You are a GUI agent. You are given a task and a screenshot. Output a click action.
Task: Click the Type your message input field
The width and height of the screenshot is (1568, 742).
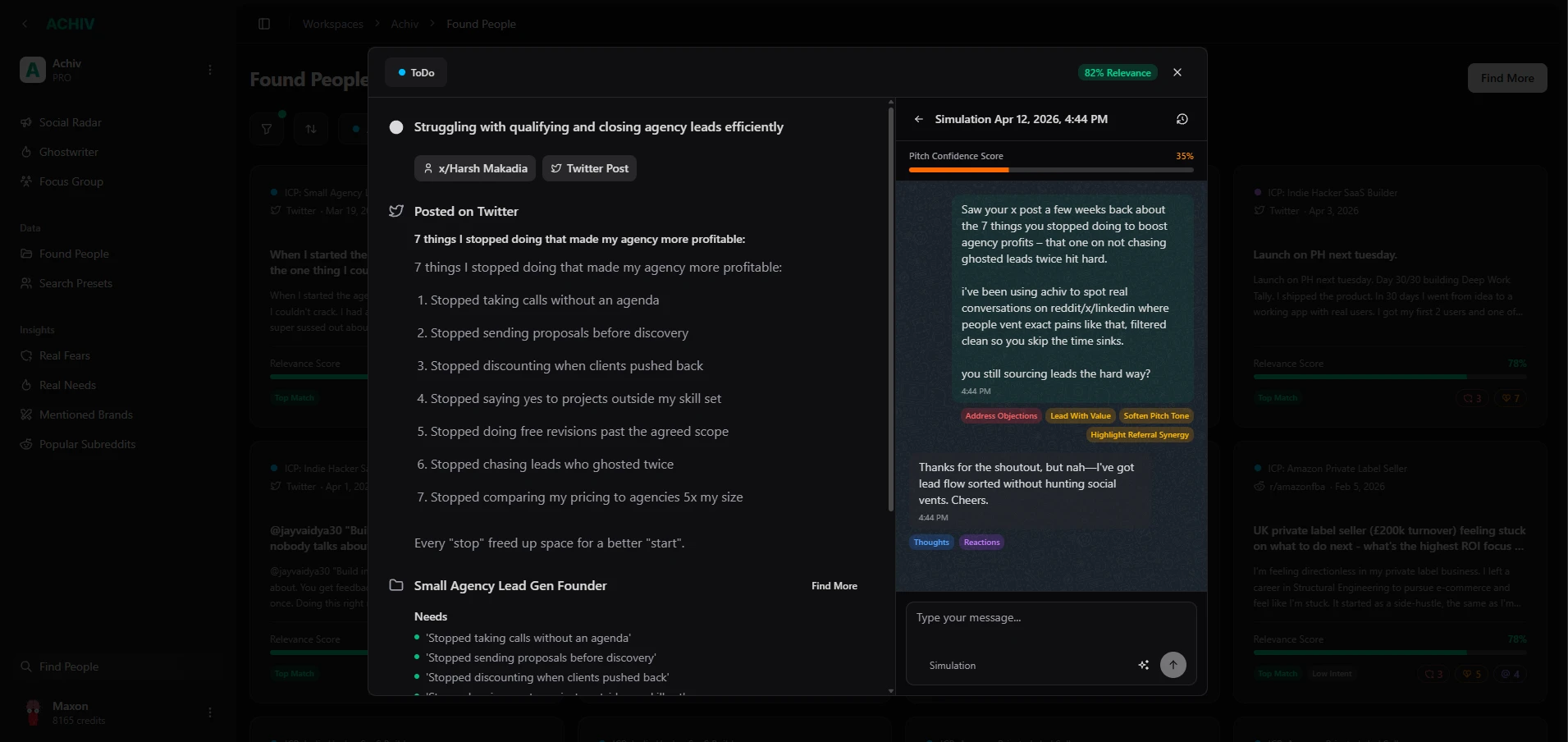pos(1050,618)
